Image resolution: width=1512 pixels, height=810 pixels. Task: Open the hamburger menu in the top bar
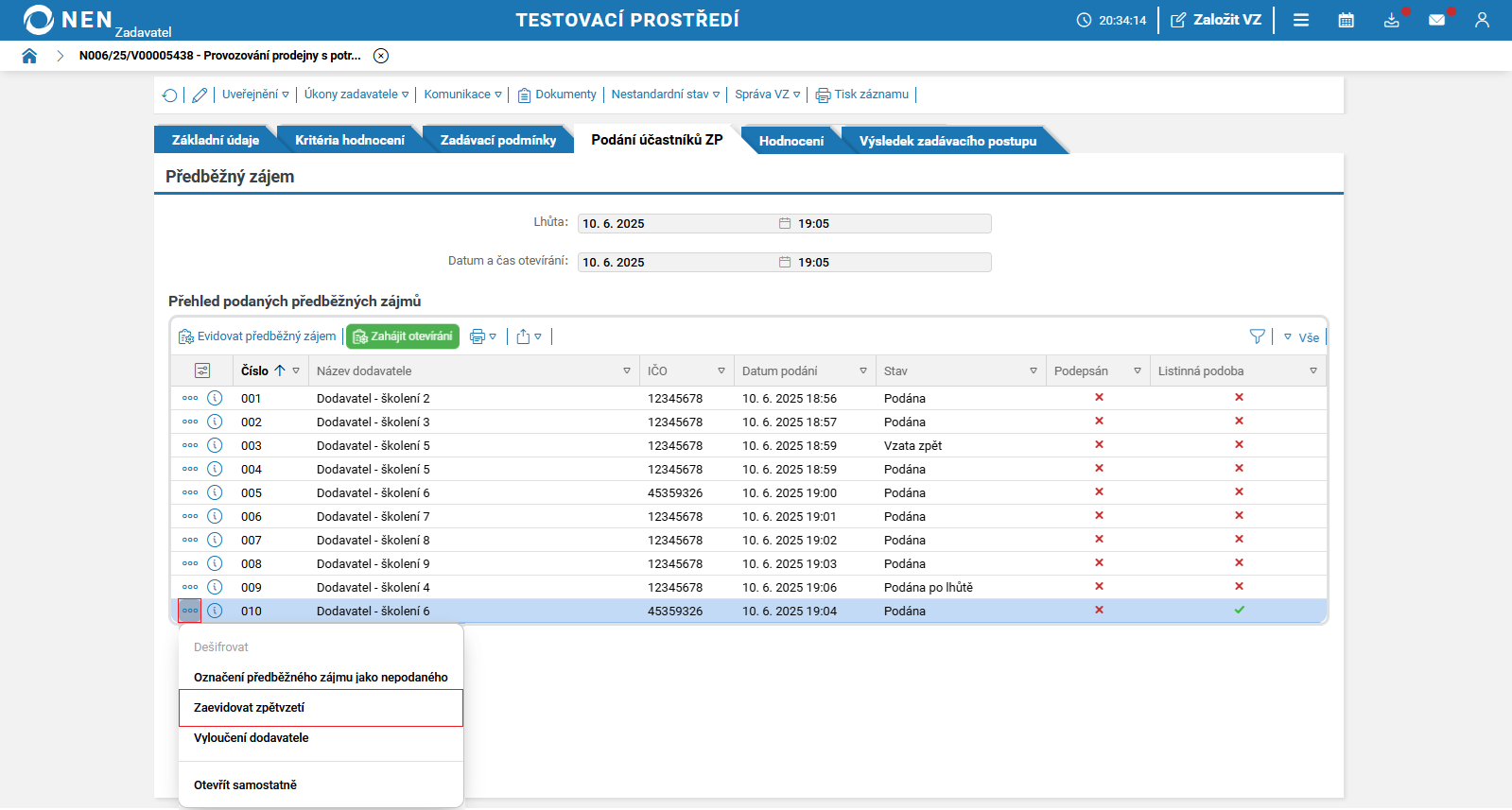(1301, 20)
